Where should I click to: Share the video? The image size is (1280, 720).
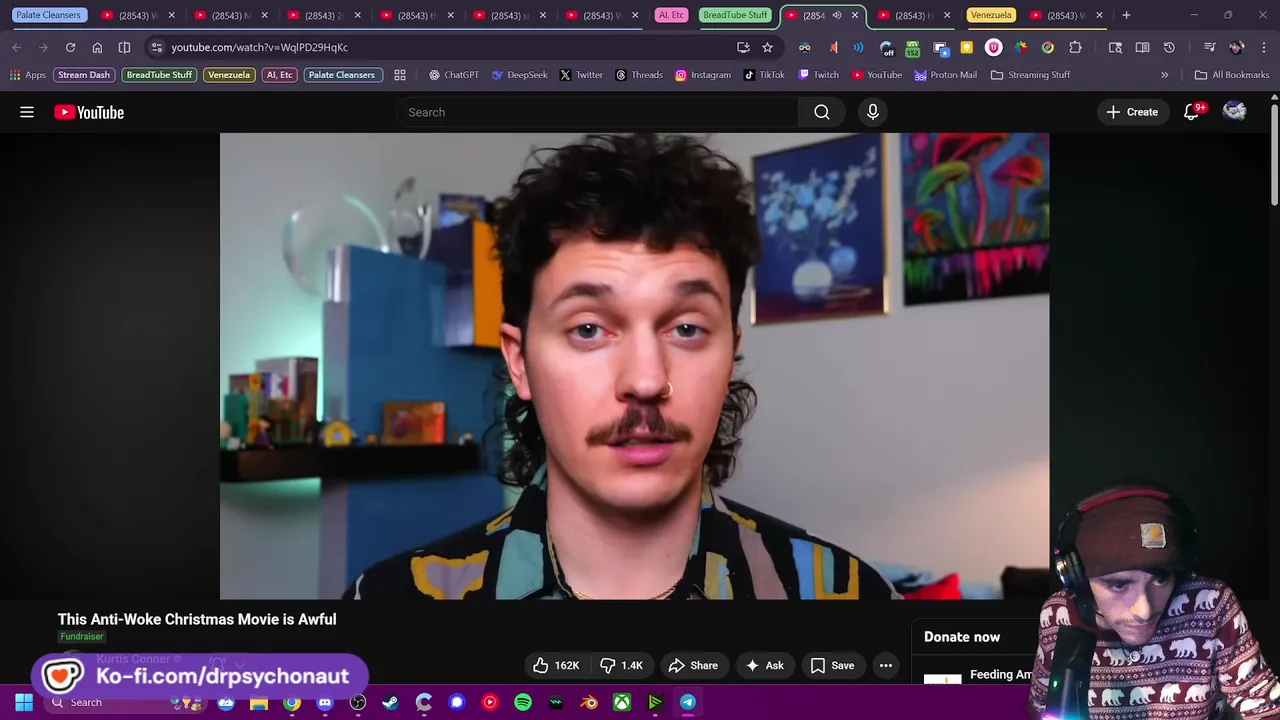(x=693, y=665)
